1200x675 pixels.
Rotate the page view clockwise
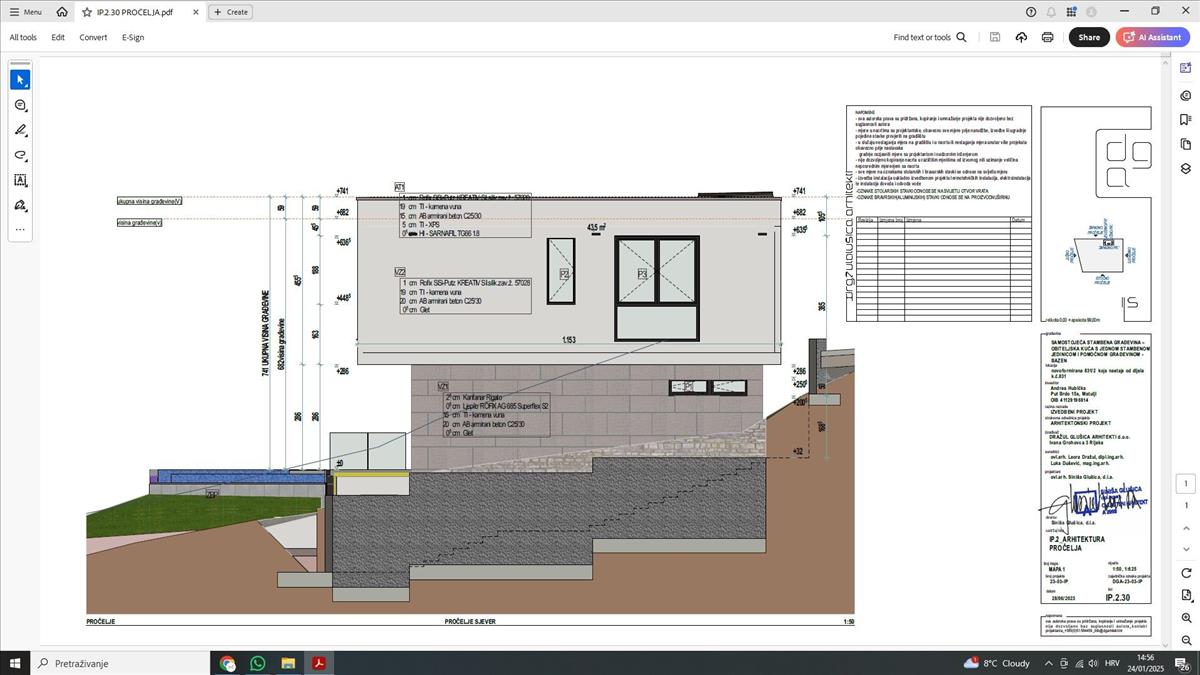pyautogui.click(x=1186, y=573)
